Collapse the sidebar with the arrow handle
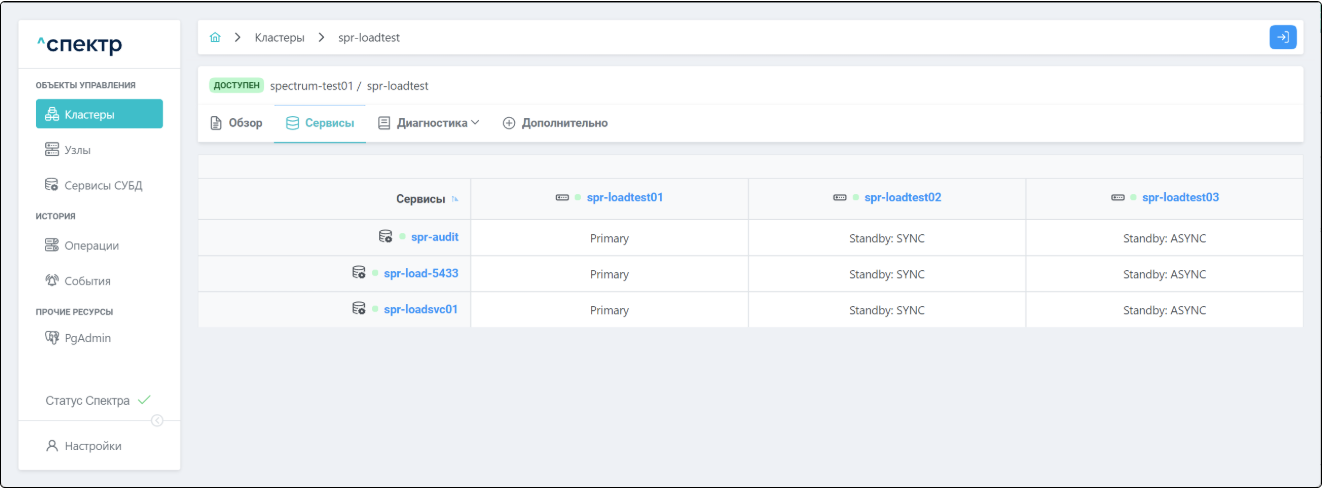The image size is (1322, 489). (x=157, y=421)
